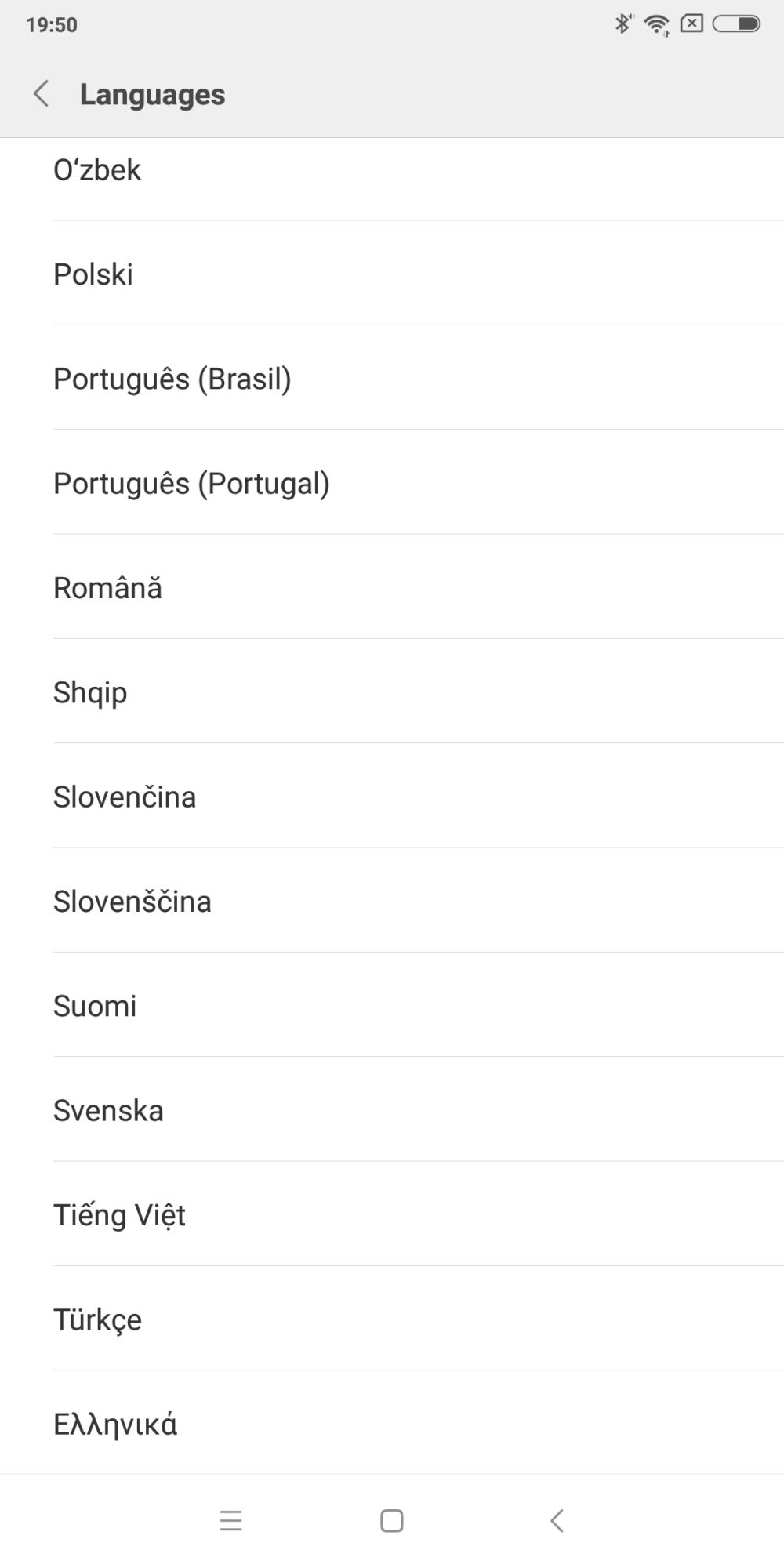The width and height of the screenshot is (784, 1568).
Task: Select Tiếng Việt language
Action: pyautogui.click(x=119, y=1215)
